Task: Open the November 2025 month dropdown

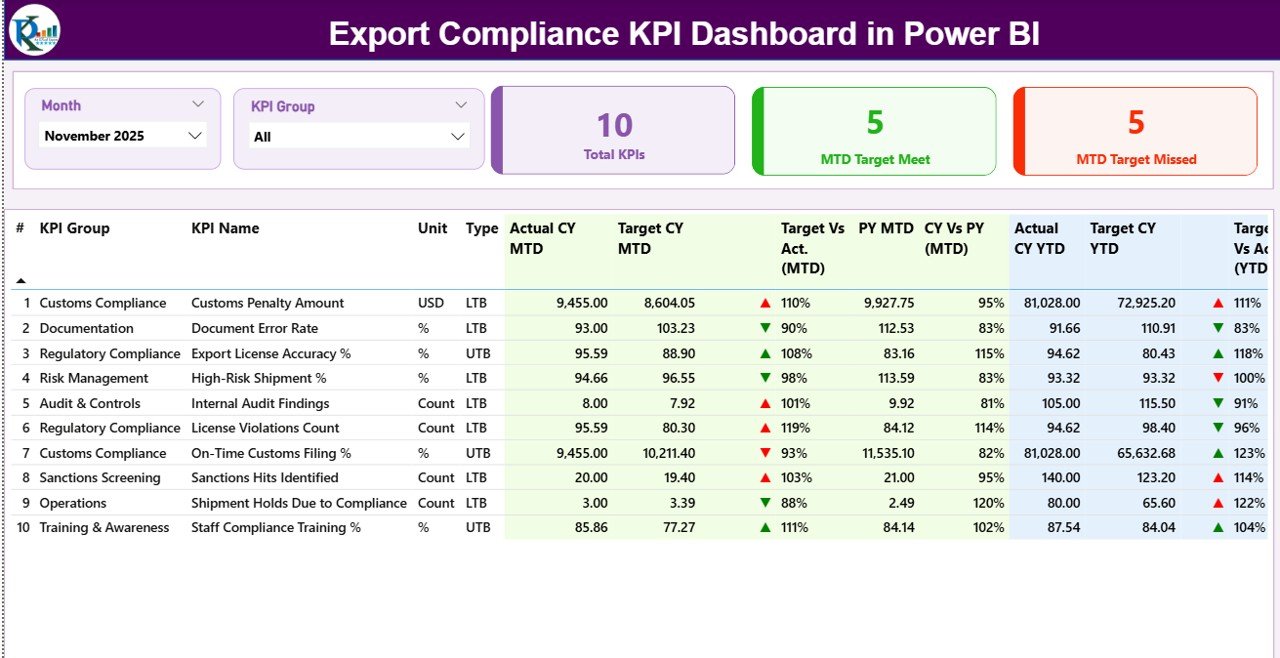Action: point(122,135)
